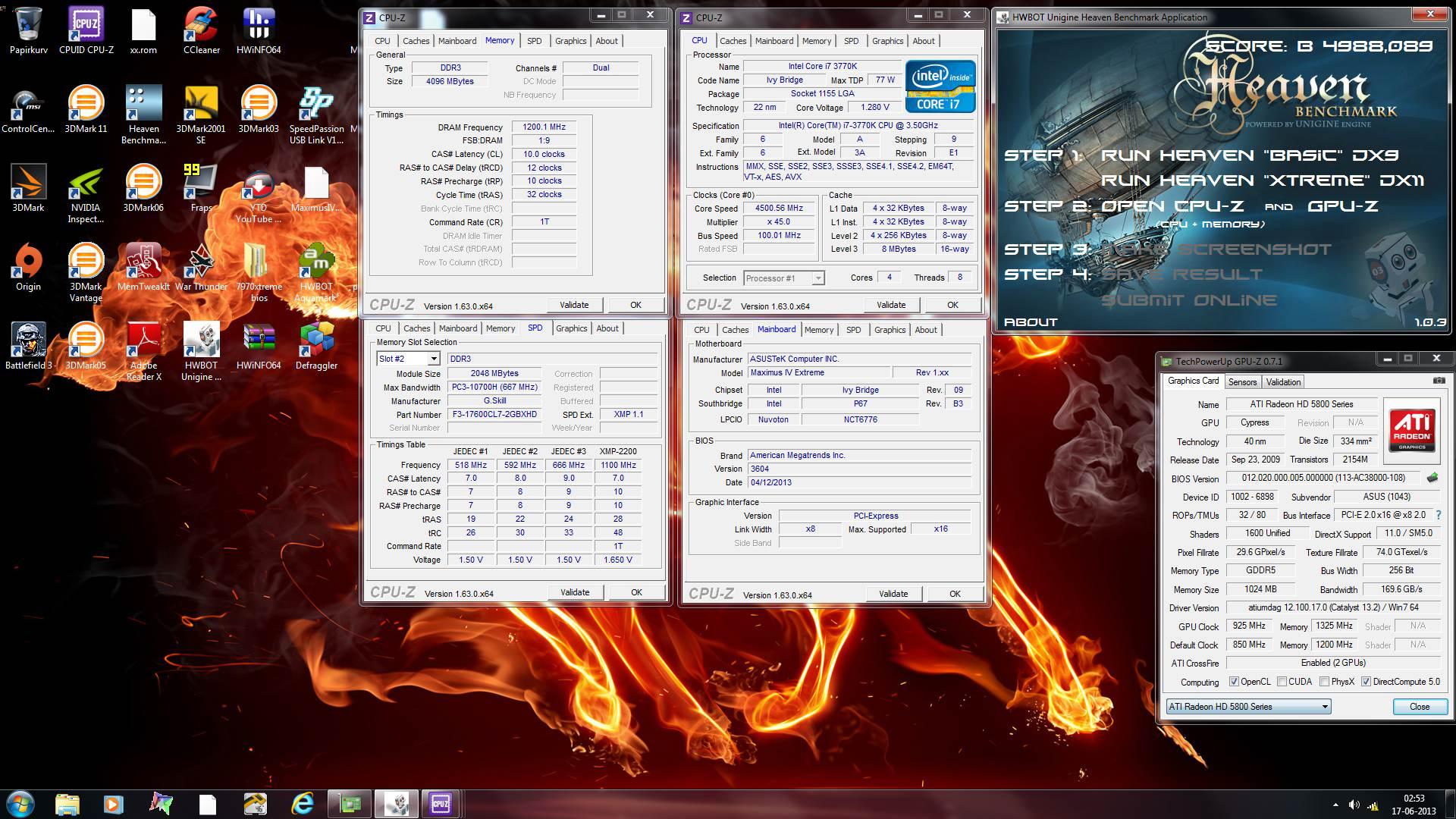This screenshot has width=1456, height=819.
Task: Close GPU-Z with the Close button
Action: 1420,707
